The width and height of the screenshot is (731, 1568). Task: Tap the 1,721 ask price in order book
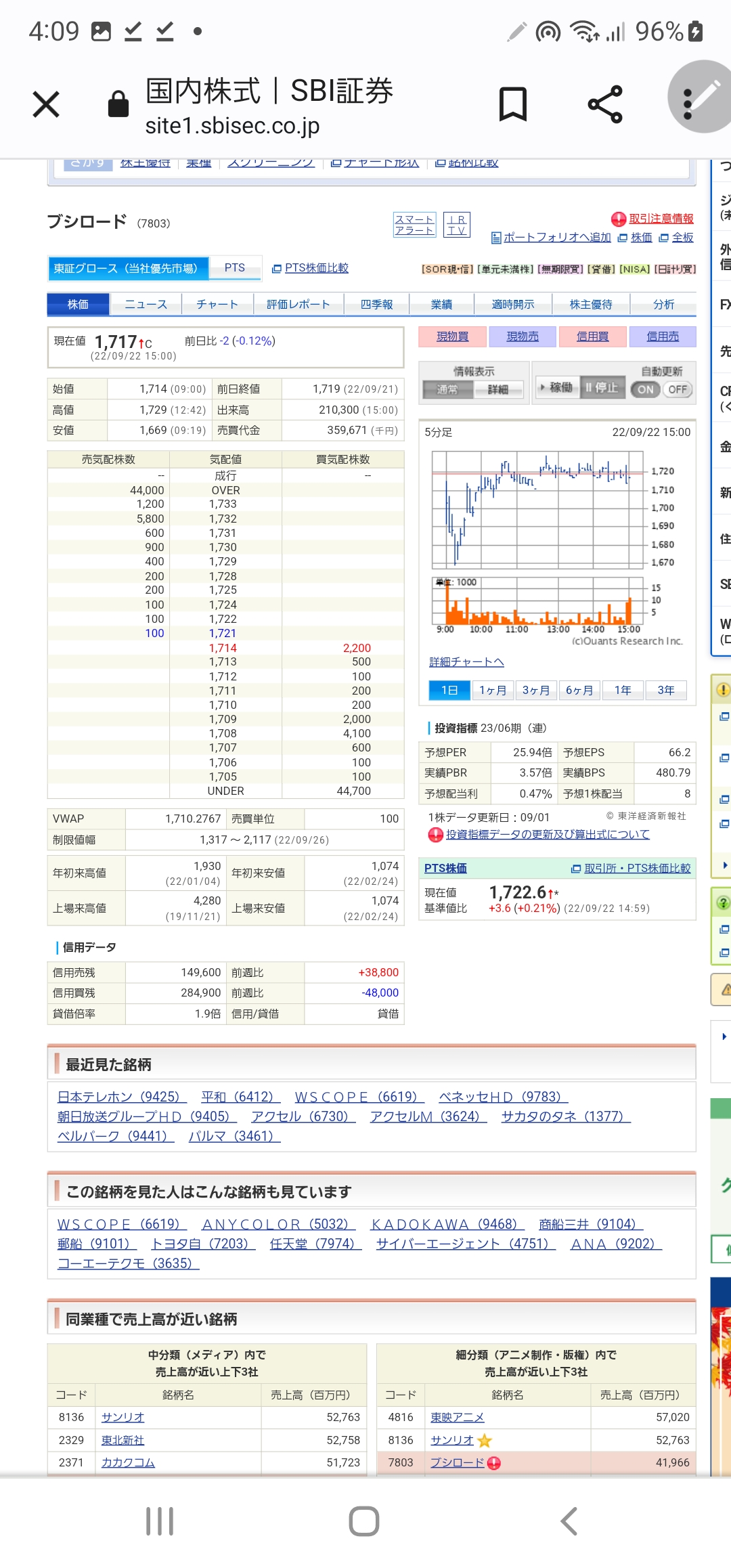point(223,634)
